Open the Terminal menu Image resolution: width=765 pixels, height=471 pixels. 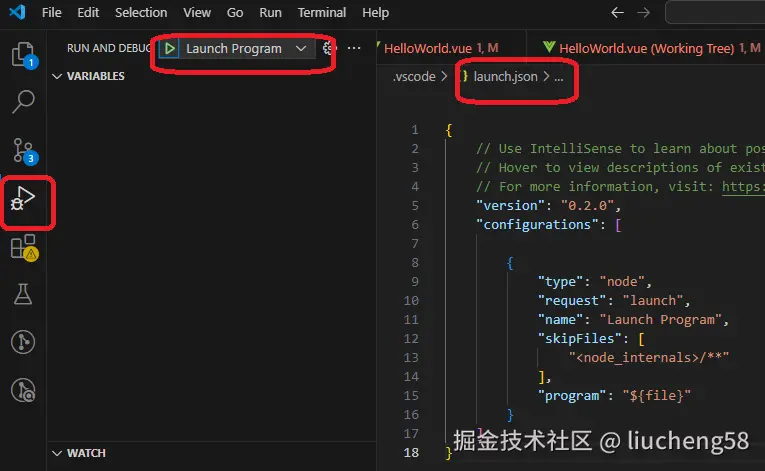click(322, 12)
